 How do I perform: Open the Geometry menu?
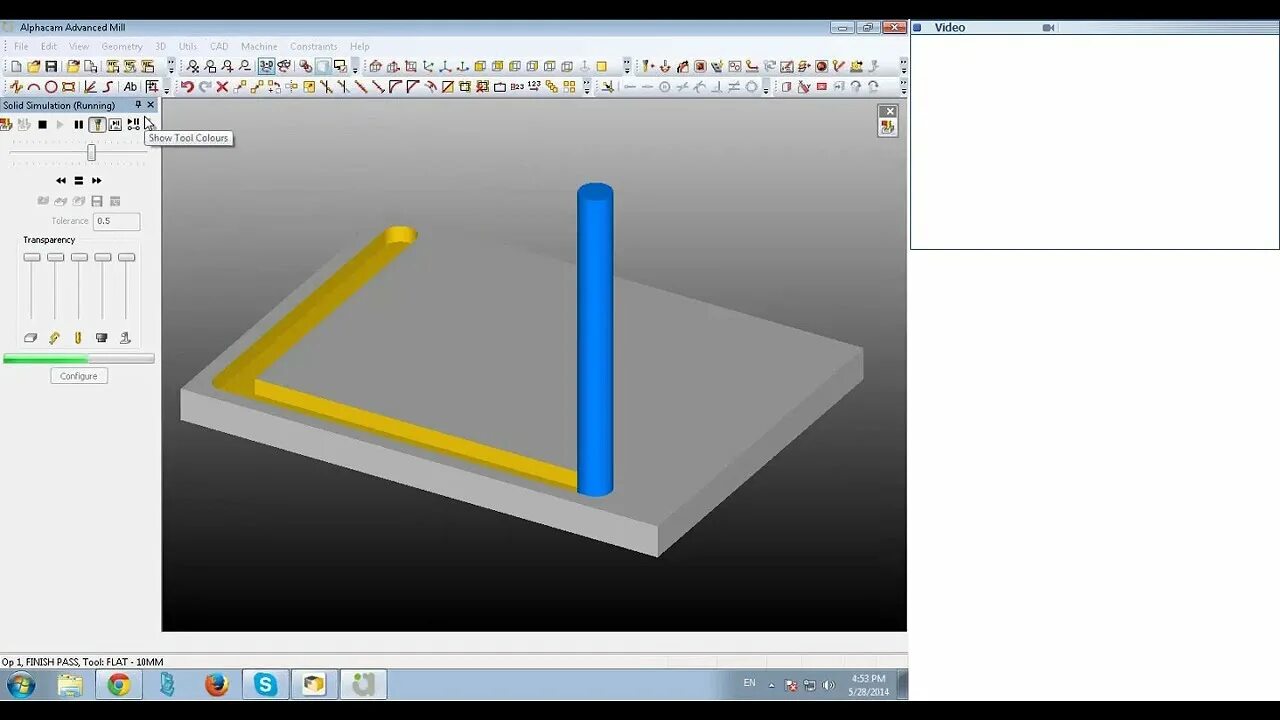122,46
